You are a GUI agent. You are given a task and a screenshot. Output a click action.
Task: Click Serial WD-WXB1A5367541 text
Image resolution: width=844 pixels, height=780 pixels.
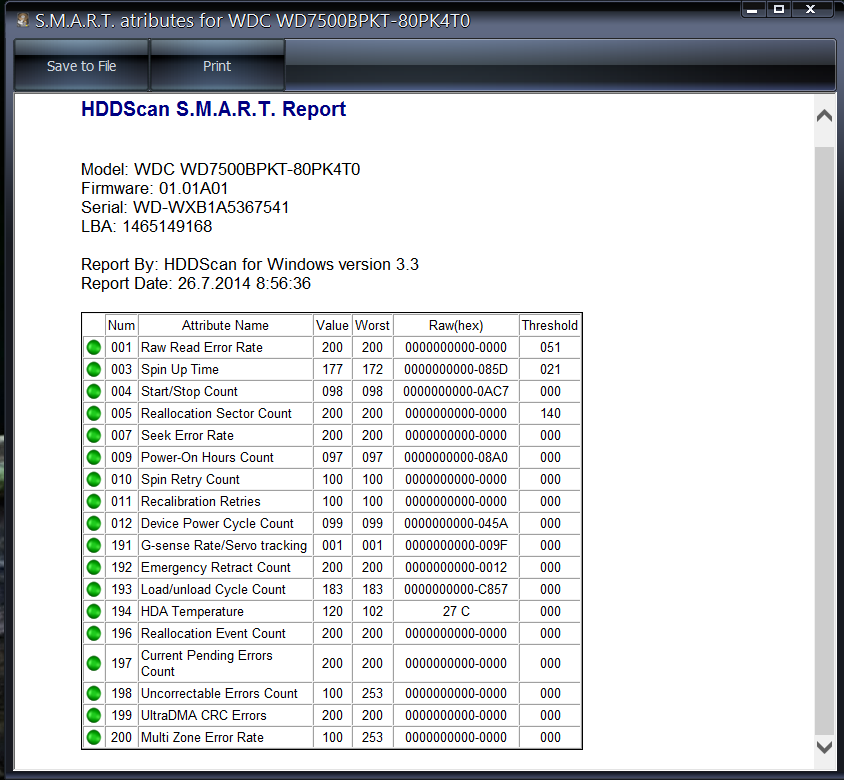coord(185,207)
